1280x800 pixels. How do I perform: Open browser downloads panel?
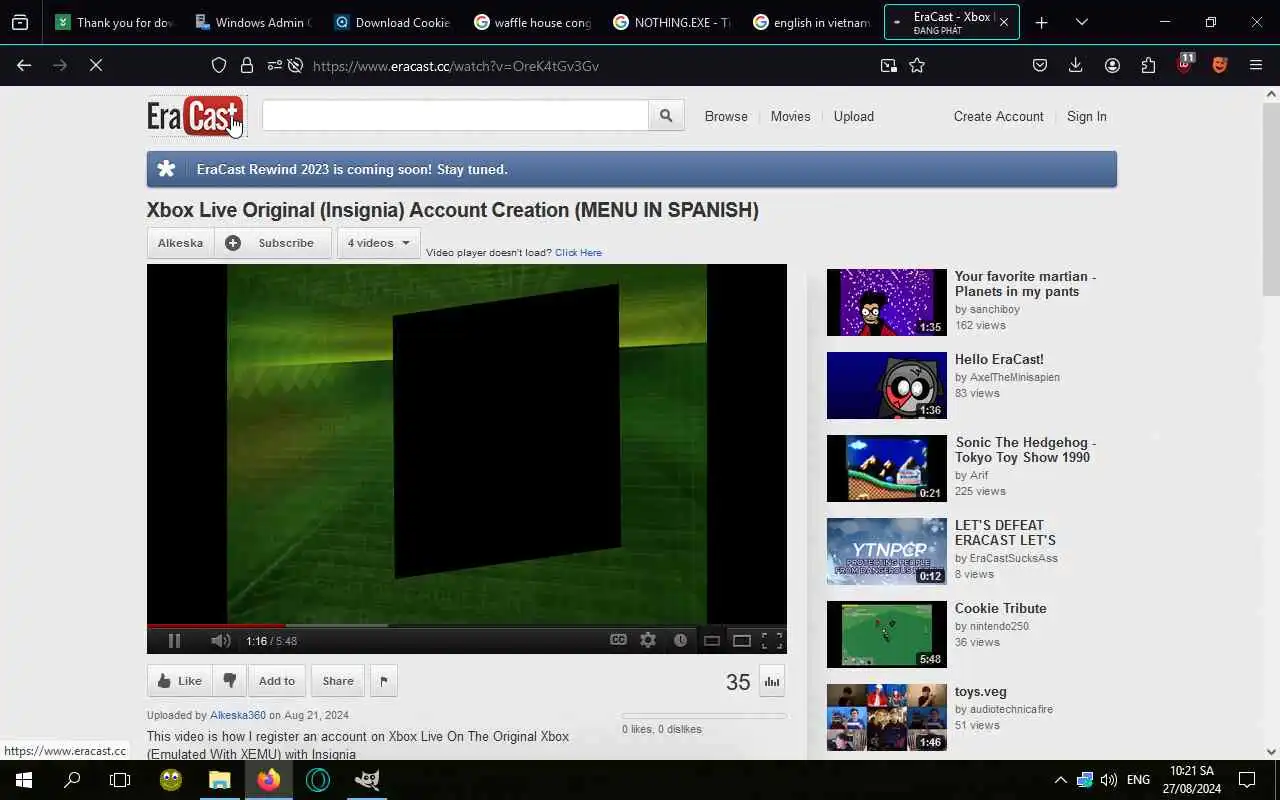click(x=1076, y=65)
